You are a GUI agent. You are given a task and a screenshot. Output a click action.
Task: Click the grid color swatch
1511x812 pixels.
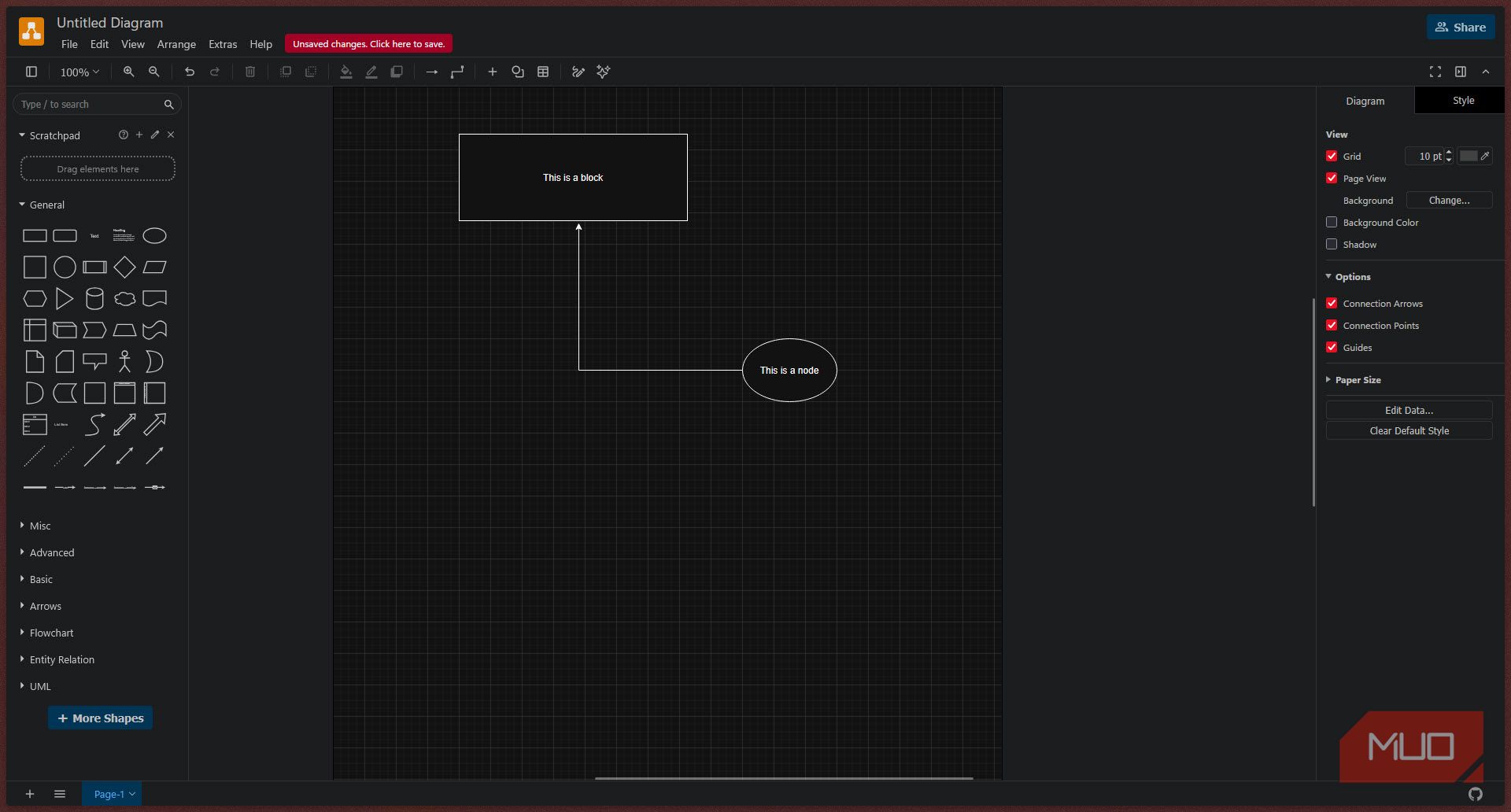tap(1469, 156)
